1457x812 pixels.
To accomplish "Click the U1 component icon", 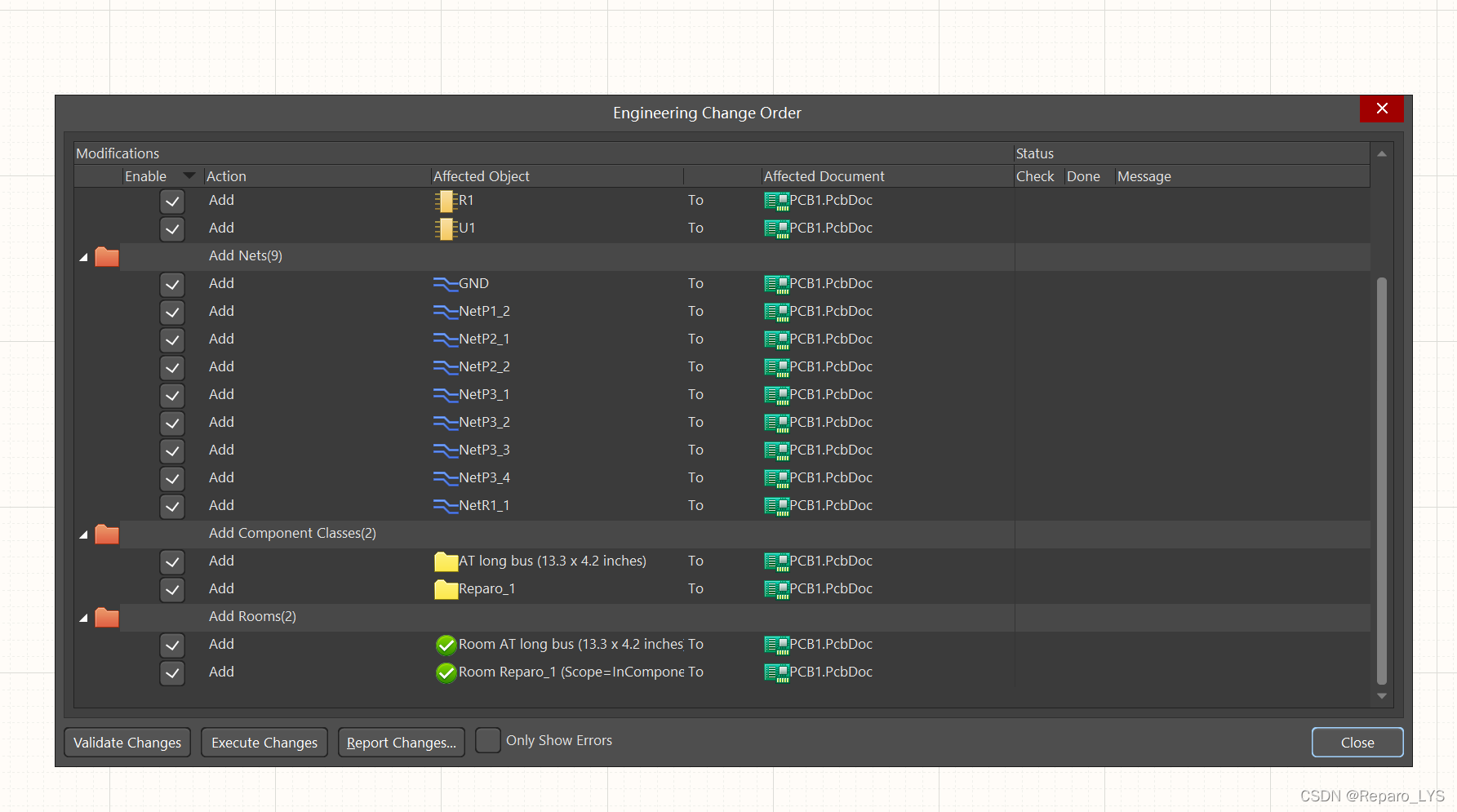I will point(445,229).
